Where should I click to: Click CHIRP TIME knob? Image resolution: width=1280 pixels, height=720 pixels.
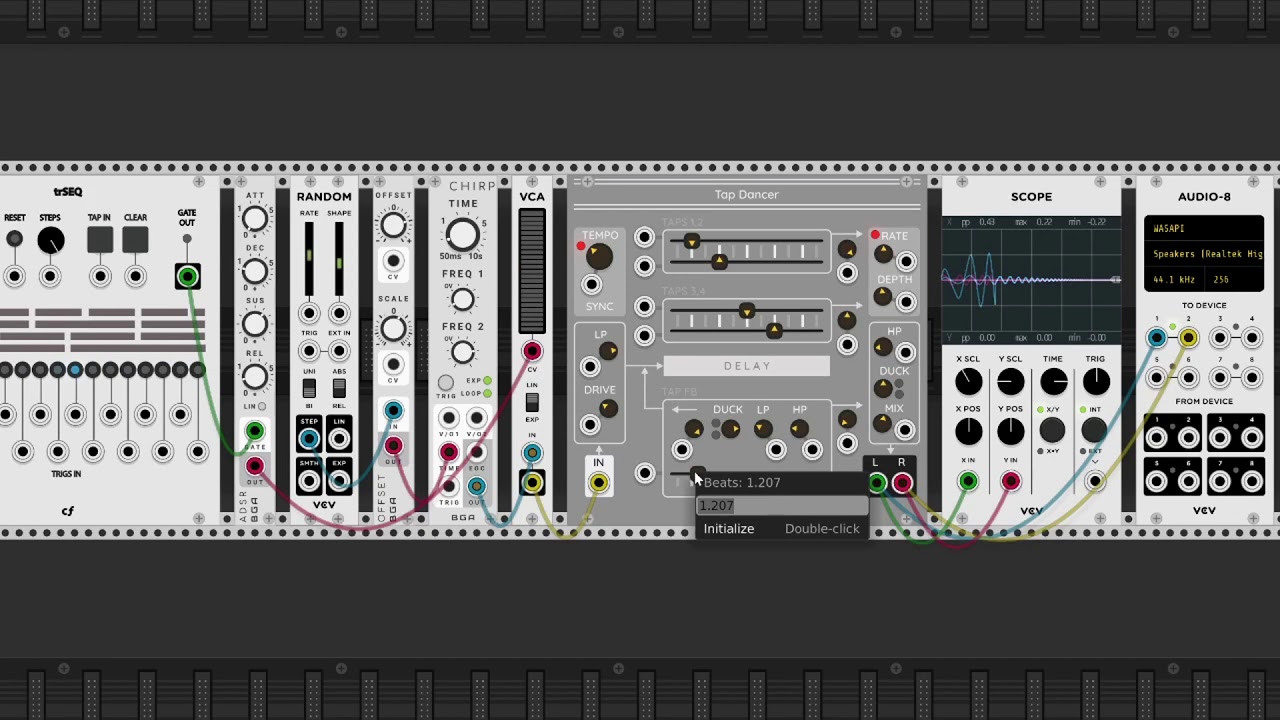click(462, 235)
